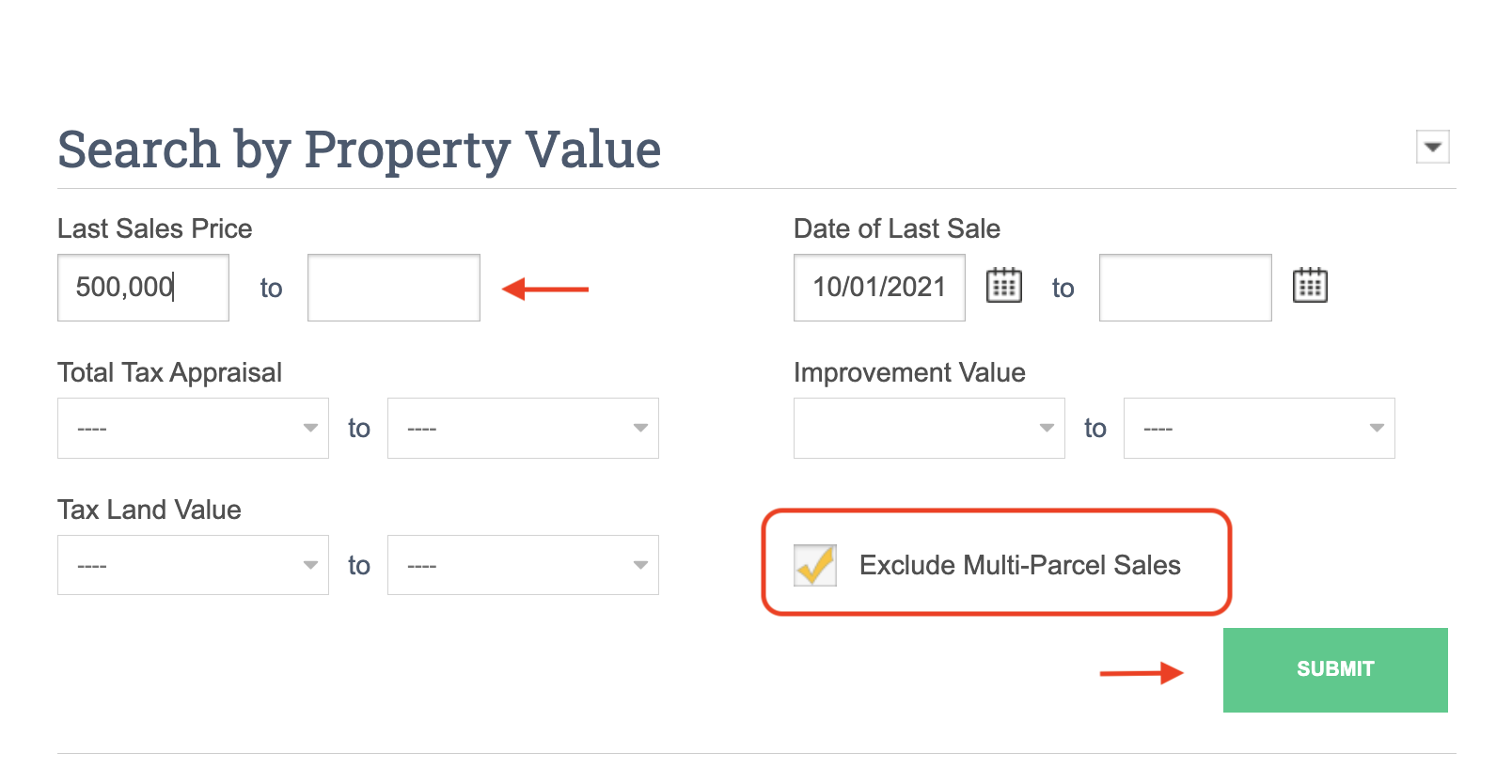This screenshot has width=1512, height=784.
Task: Open the Total Tax Appraisal maximum dropdown
Action: click(x=523, y=429)
